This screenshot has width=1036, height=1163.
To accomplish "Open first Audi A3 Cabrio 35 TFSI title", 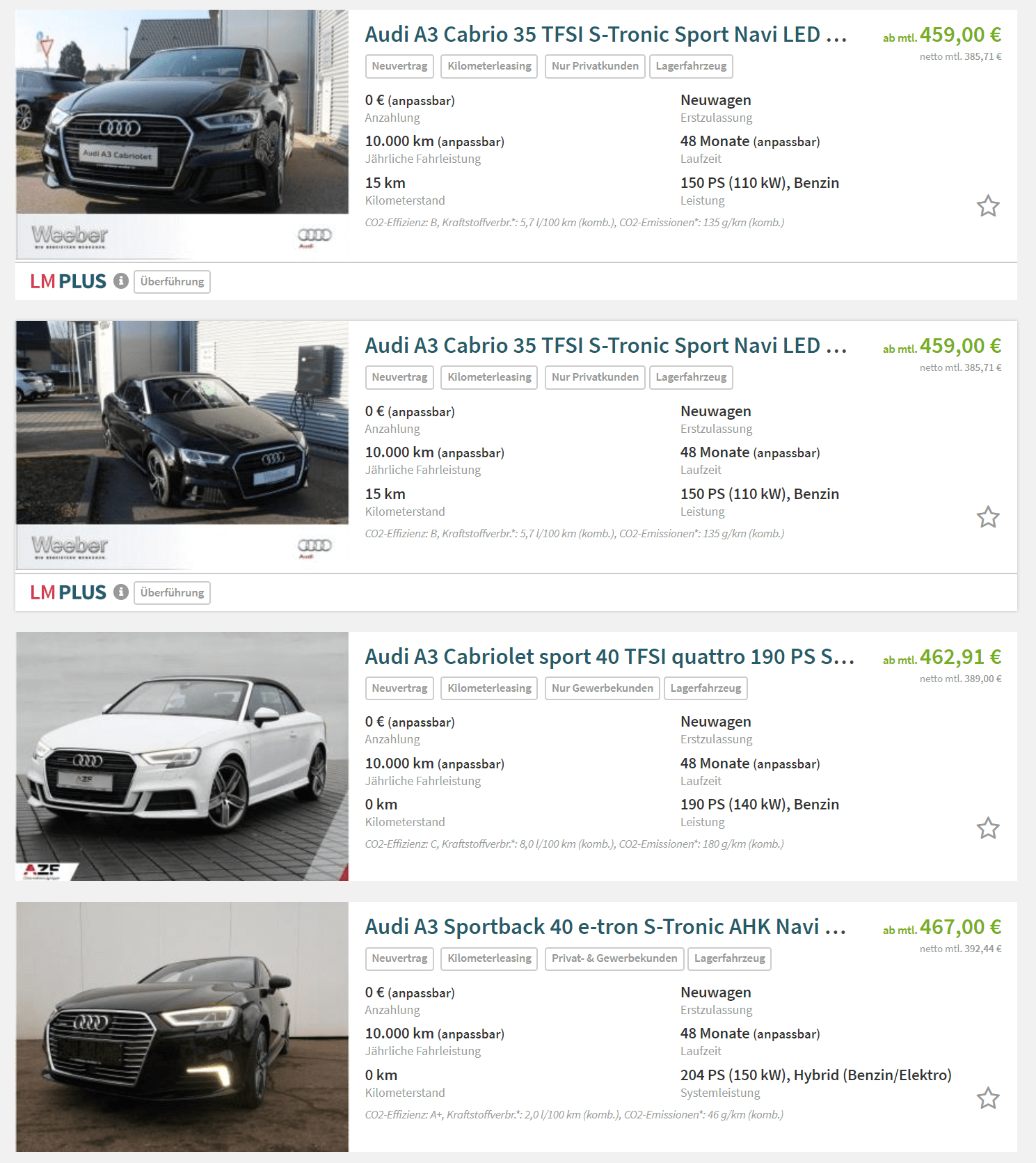I will [606, 35].
